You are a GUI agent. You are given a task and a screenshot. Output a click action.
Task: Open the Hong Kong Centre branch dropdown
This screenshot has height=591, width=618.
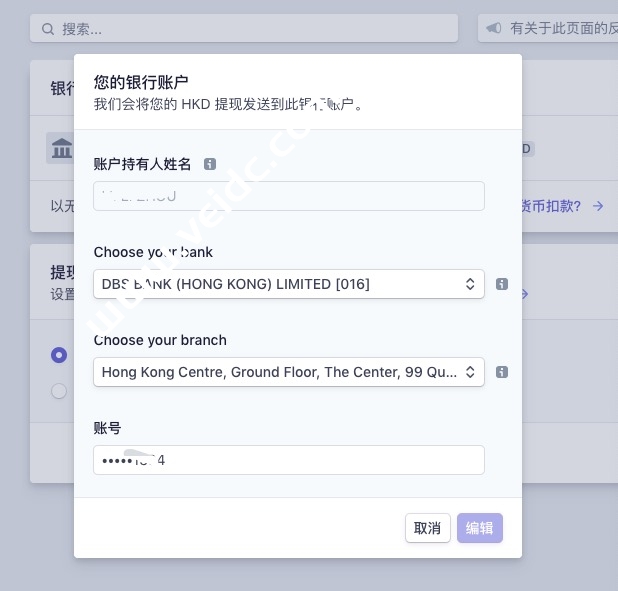(289, 372)
